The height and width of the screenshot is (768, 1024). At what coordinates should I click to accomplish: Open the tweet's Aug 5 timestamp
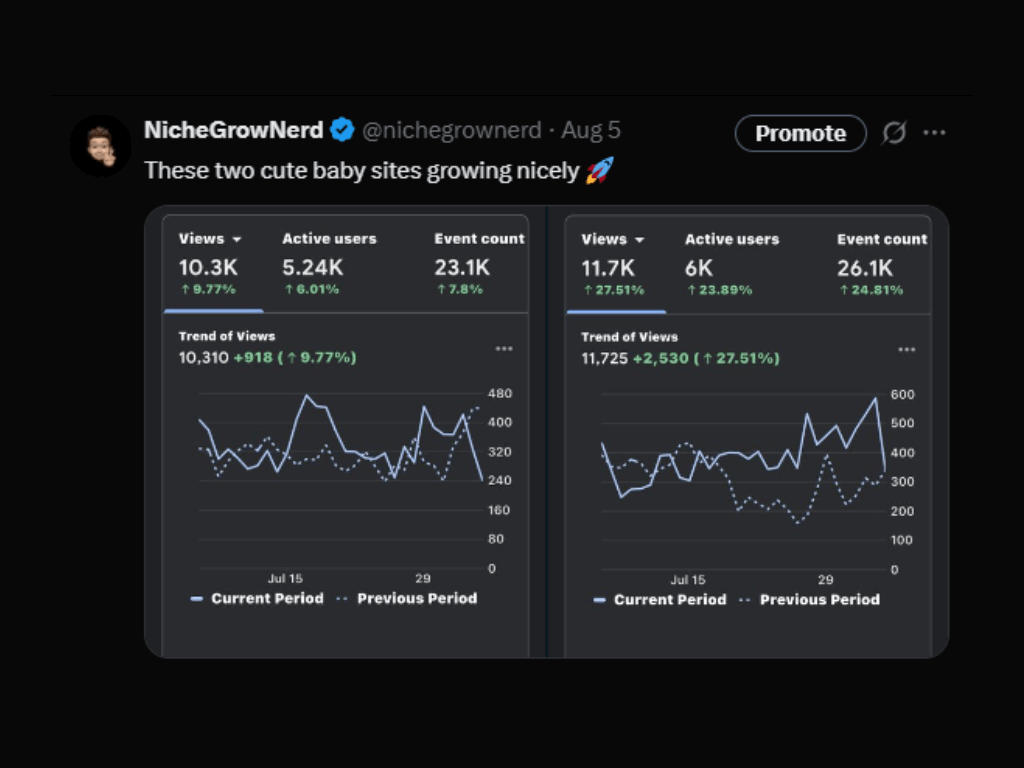click(x=591, y=130)
